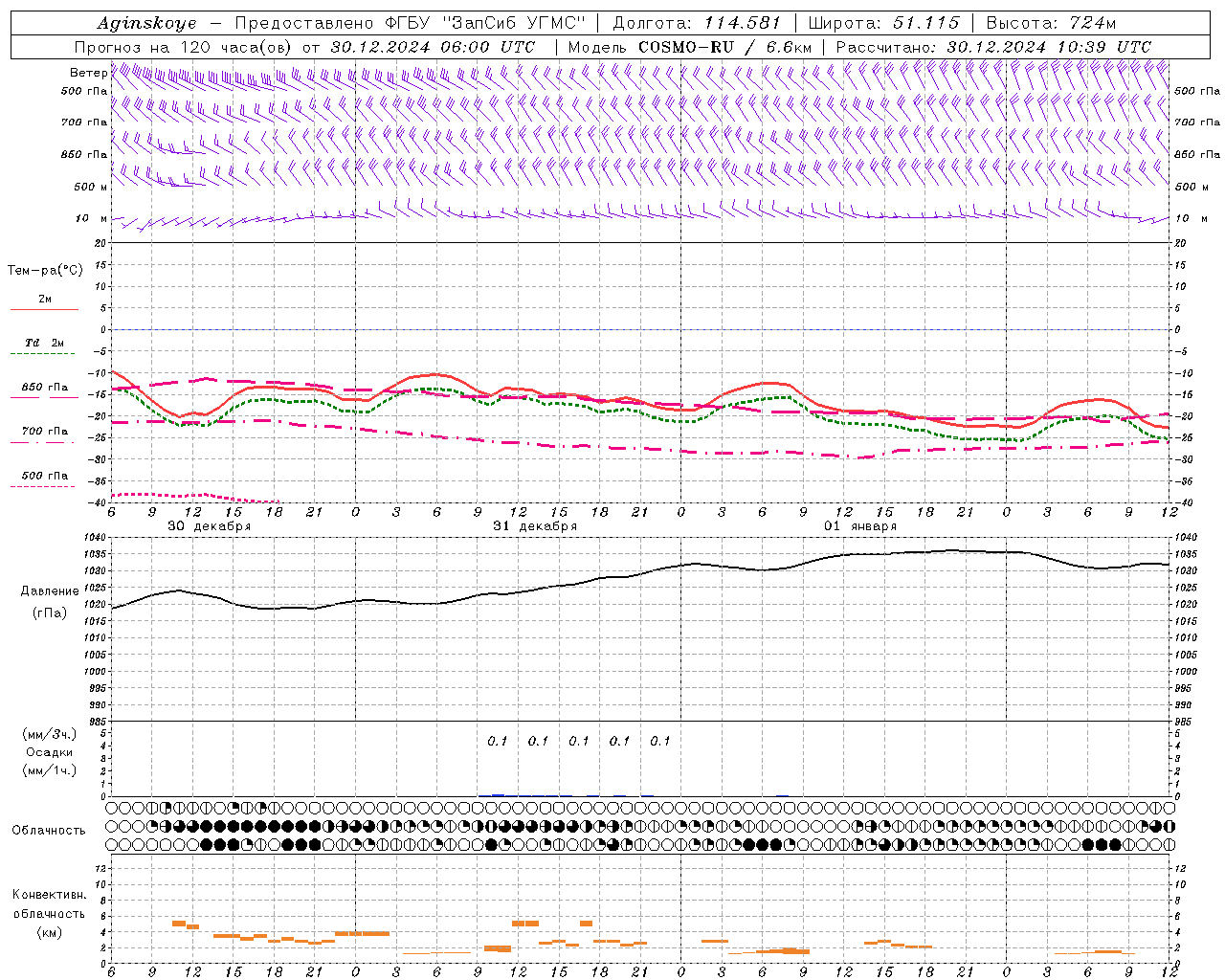Click the (мм/3ч.) precipitation unit label

tap(50, 734)
